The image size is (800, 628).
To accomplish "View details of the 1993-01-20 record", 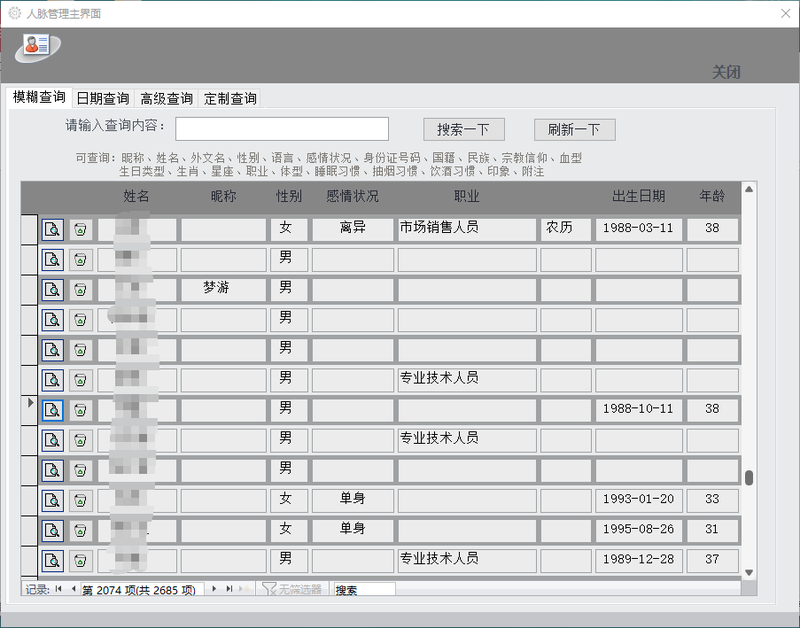I will pos(53,500).
